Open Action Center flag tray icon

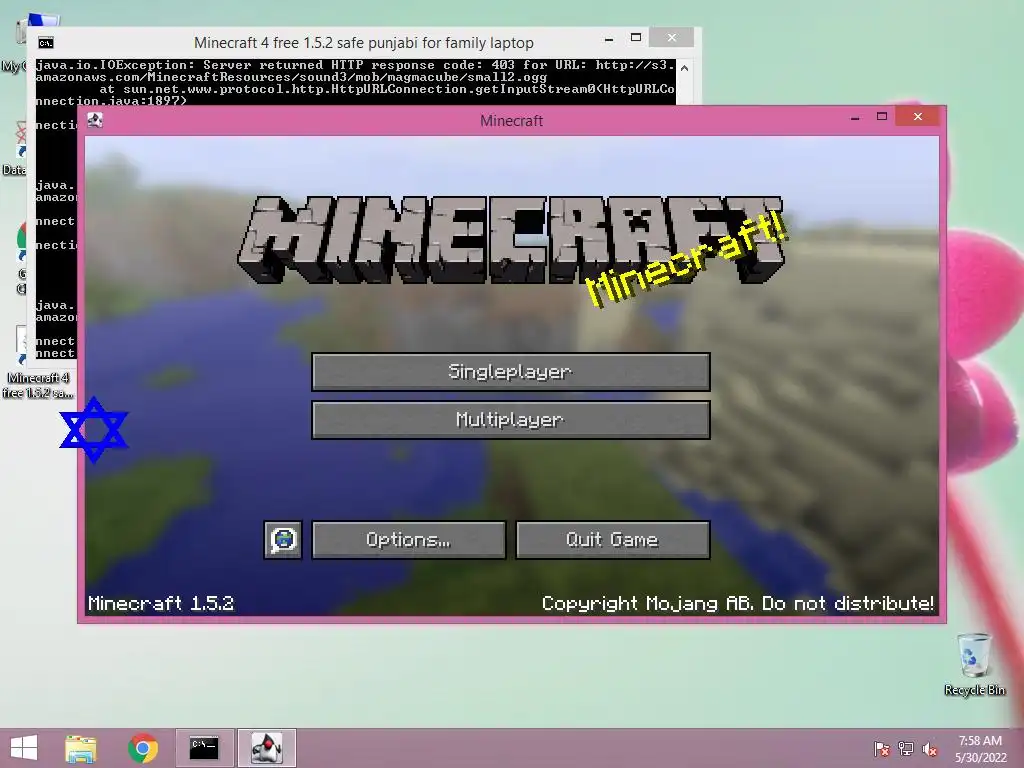point(882,748)
